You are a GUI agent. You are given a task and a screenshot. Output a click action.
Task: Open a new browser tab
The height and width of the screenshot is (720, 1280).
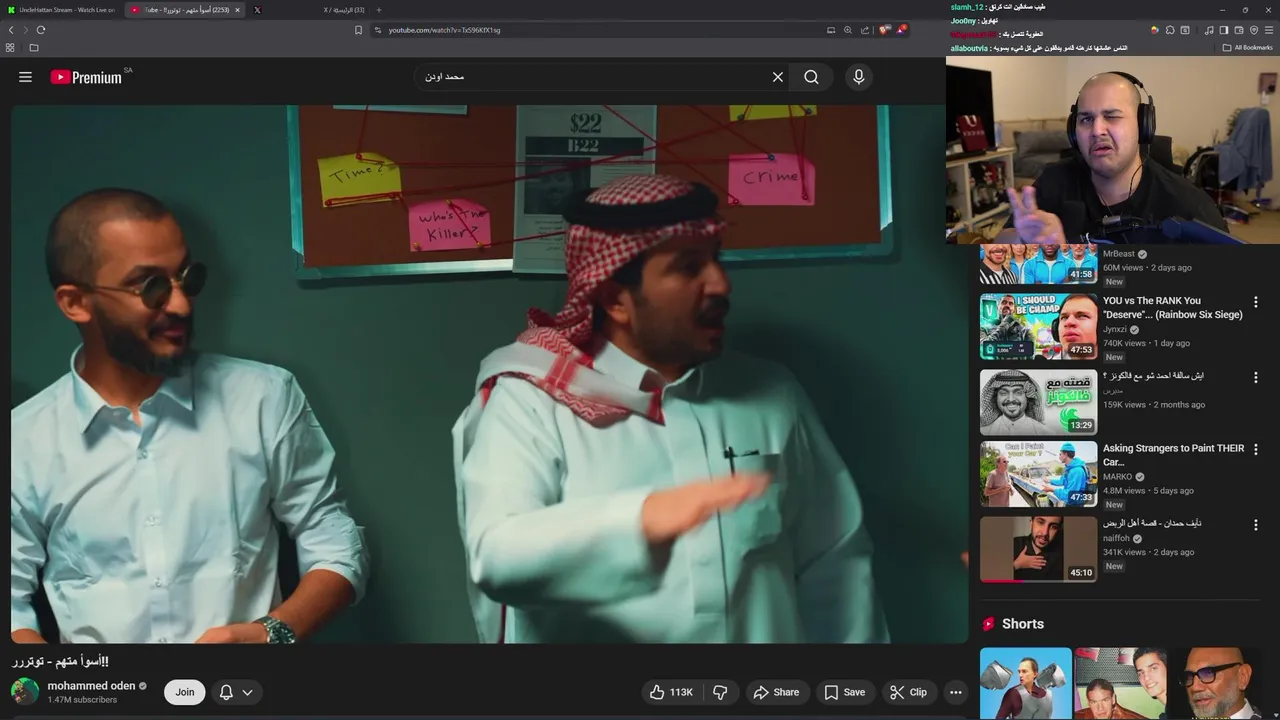[378, 10]
